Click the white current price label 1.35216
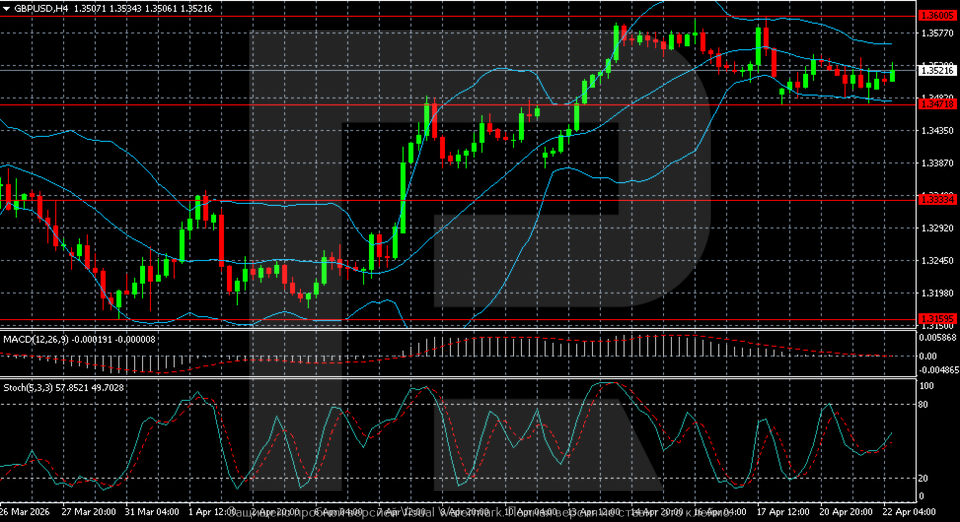The height and width of the screenshot is (522, 960). pos(937,71)
